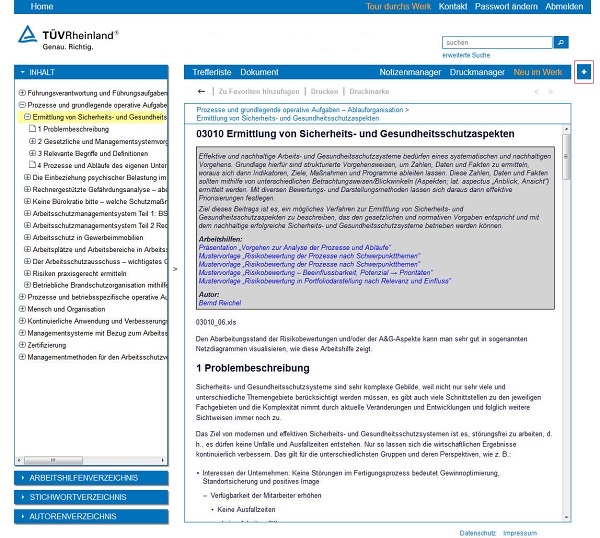Click the page icon beside 1 Problembeschreibung
The width and height of the screenshot is (600, 538).
click(x=33, y=129)
